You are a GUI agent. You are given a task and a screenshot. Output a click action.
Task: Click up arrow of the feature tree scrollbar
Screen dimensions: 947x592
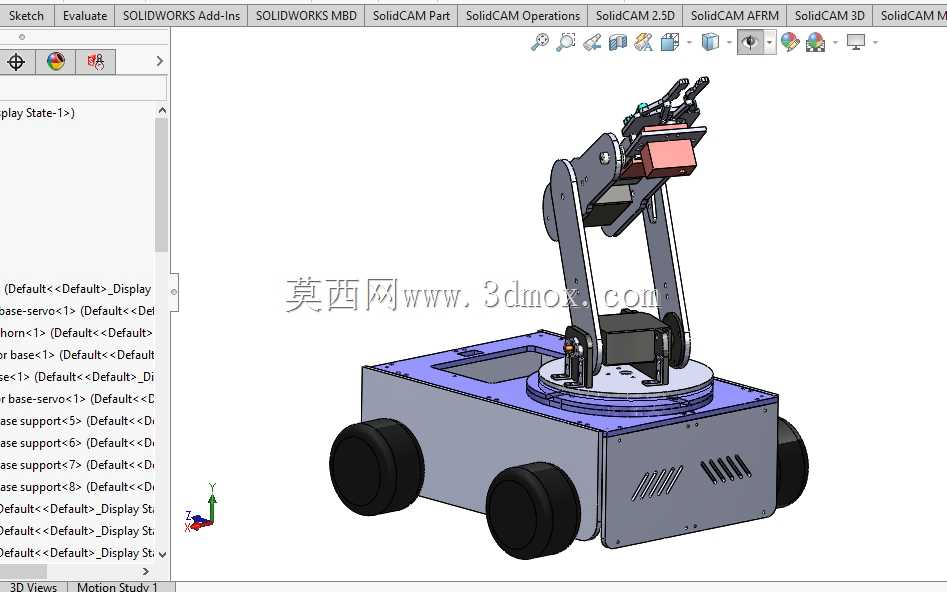(161, 111)
